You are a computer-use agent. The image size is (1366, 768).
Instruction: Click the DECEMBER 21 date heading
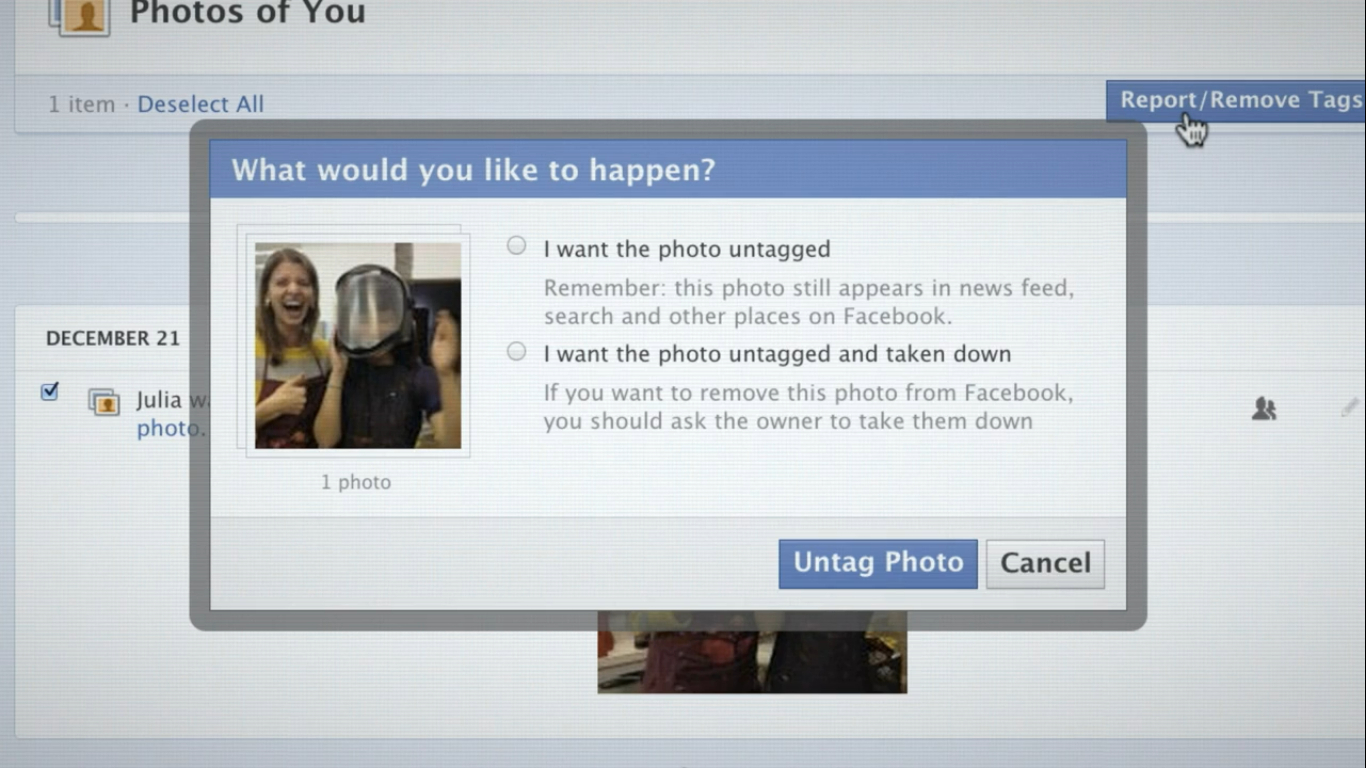[113, 338]
